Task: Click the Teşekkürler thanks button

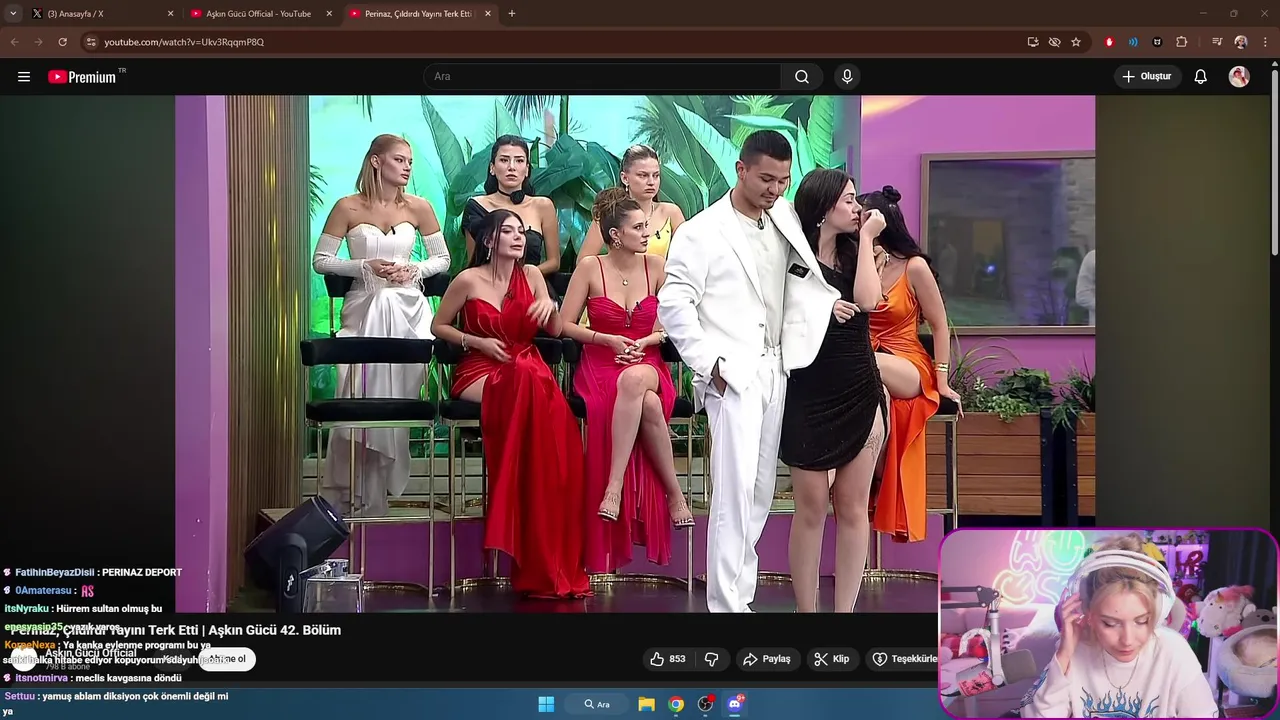Action: tap(903, 659)
